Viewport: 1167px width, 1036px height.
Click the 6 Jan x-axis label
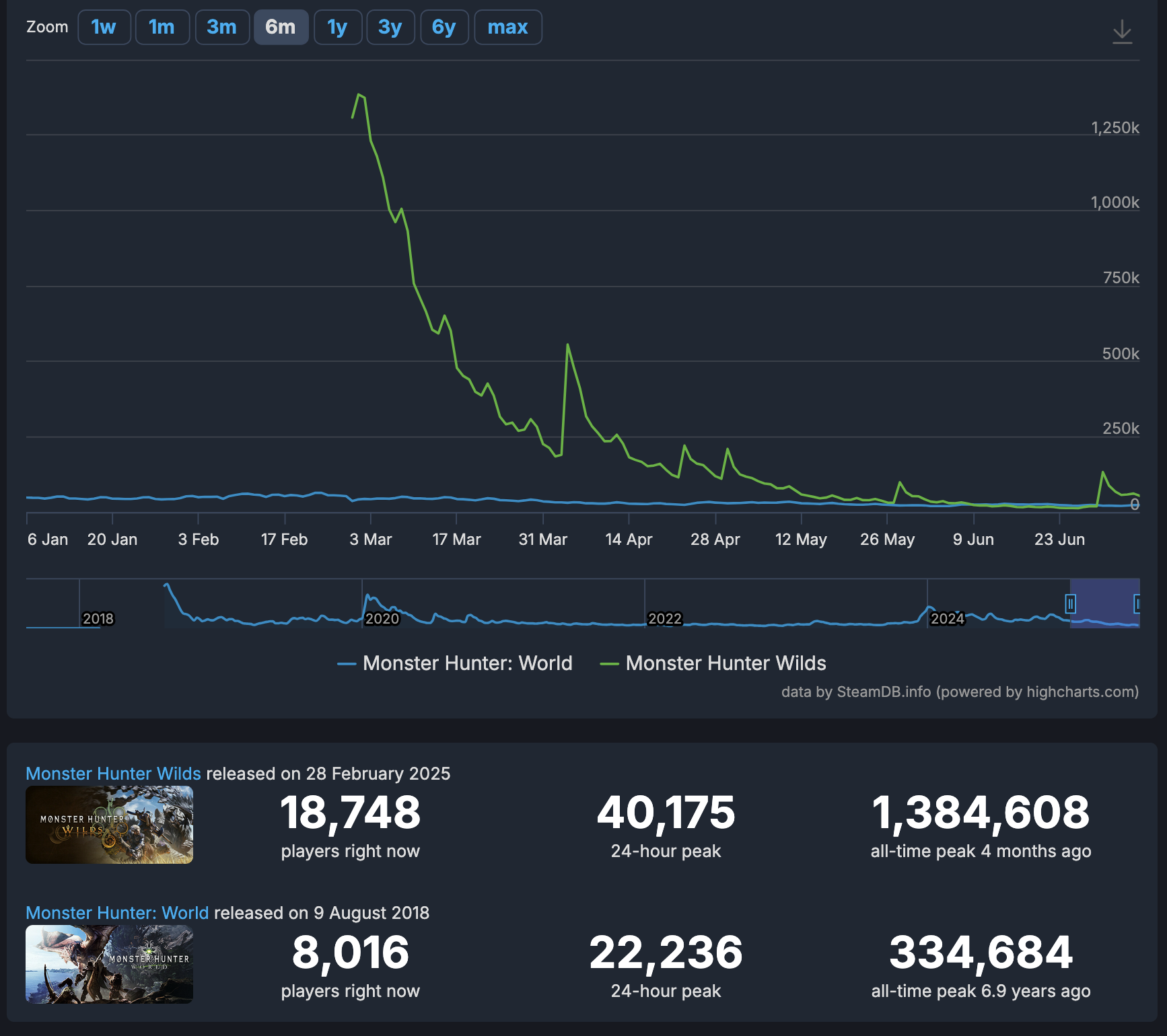click(x=48, y=540)
